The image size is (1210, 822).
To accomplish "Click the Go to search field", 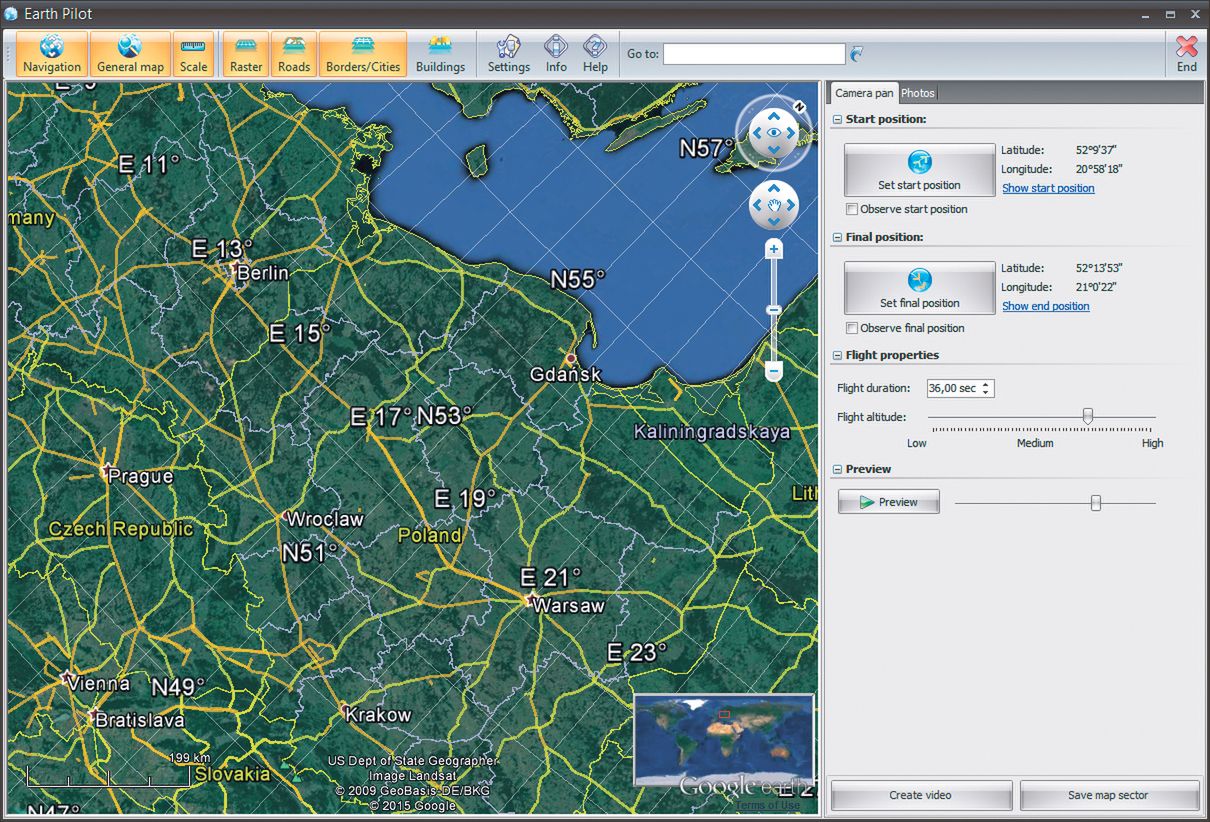I will [x=754, y=54].
